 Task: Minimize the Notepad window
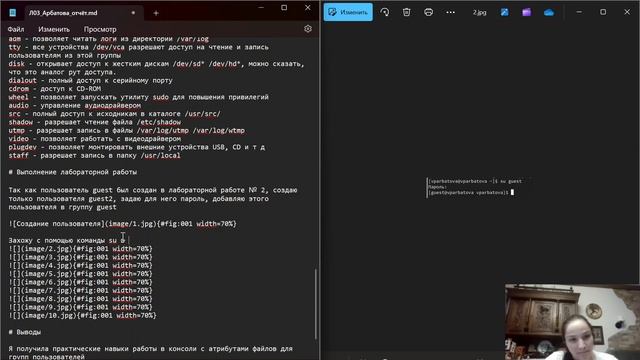(261, 8)
